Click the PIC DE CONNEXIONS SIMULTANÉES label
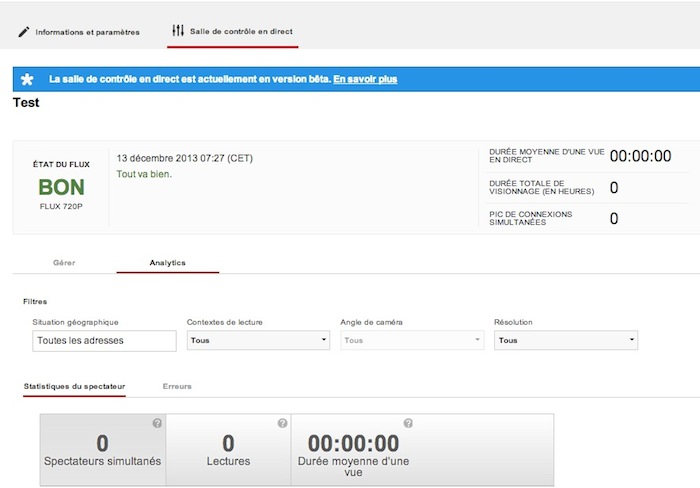The width and height of the screenshot is (700, 488). pyautogui.click(x=531, y=218)
